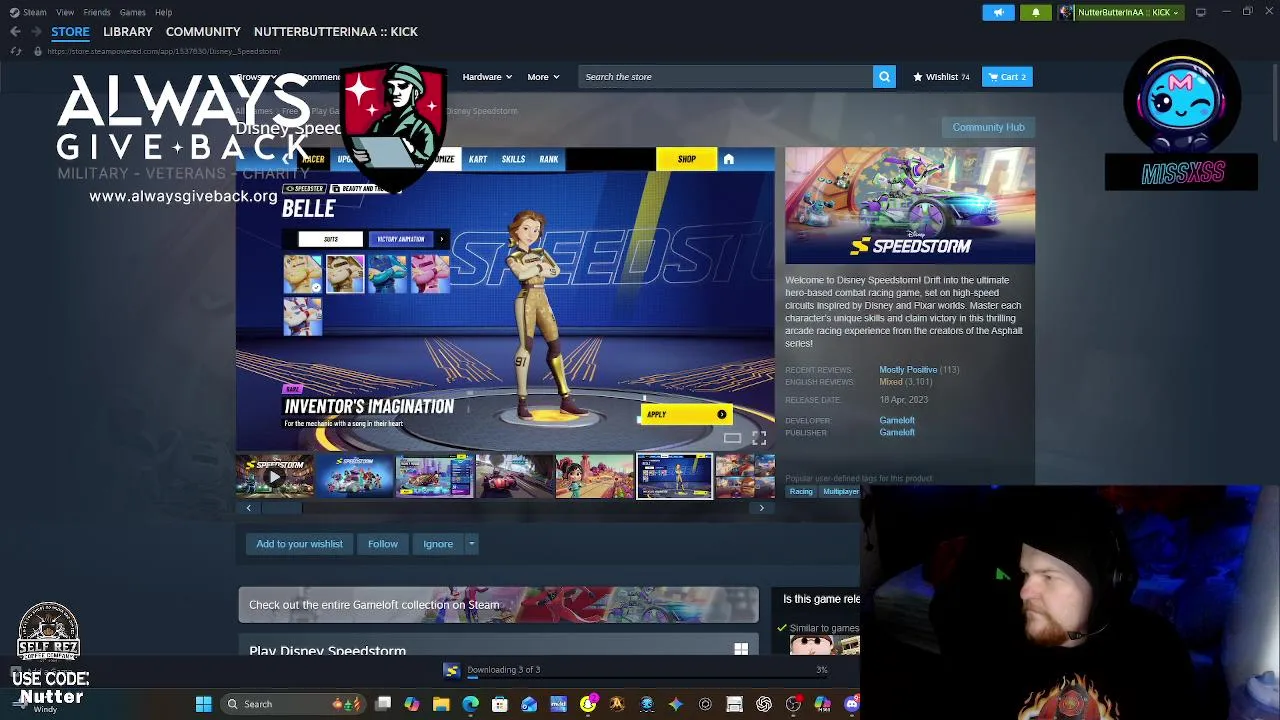Open Outlook from the taskbar
This screenshot has height=720, width=1280.
pos(529,704)
